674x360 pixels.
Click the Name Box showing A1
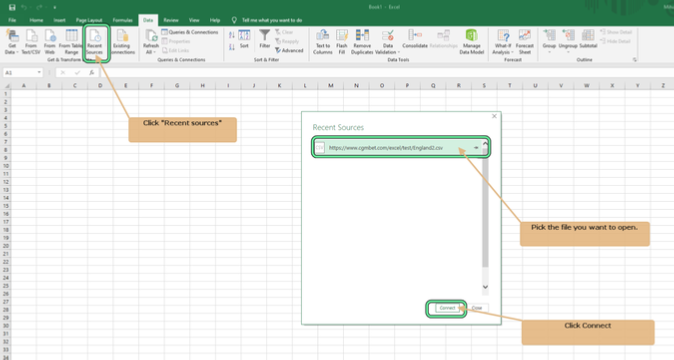[20, 73]
